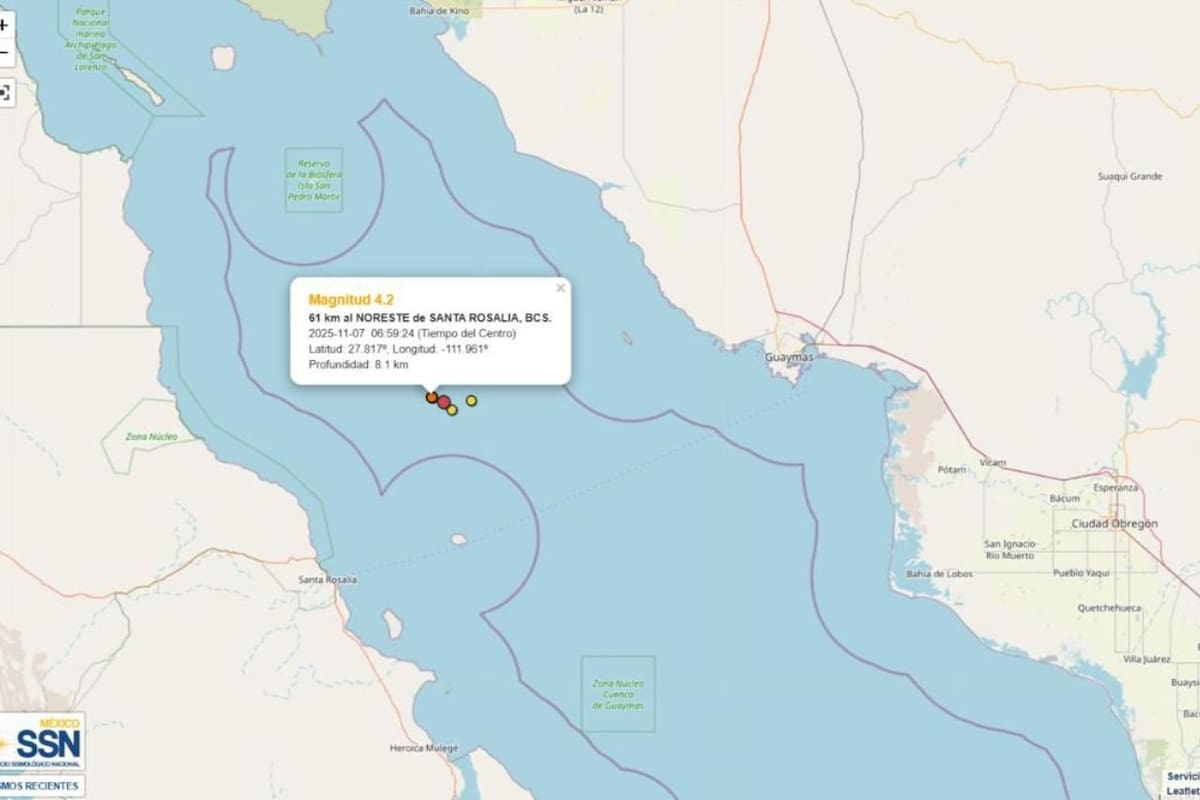Click the rightmost yellow earthquake marker
Screen dimensions: 1200x800
[472, 401]
